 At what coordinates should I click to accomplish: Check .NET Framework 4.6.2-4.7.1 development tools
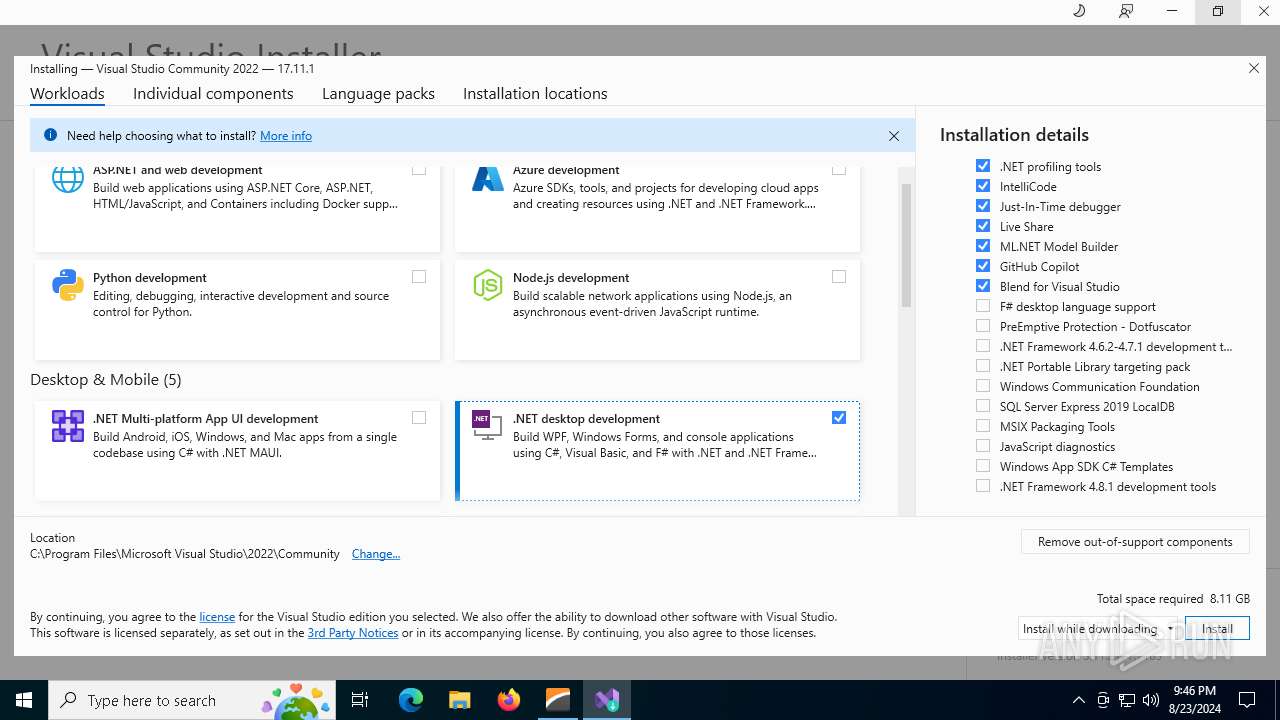(x=983, y=346)
